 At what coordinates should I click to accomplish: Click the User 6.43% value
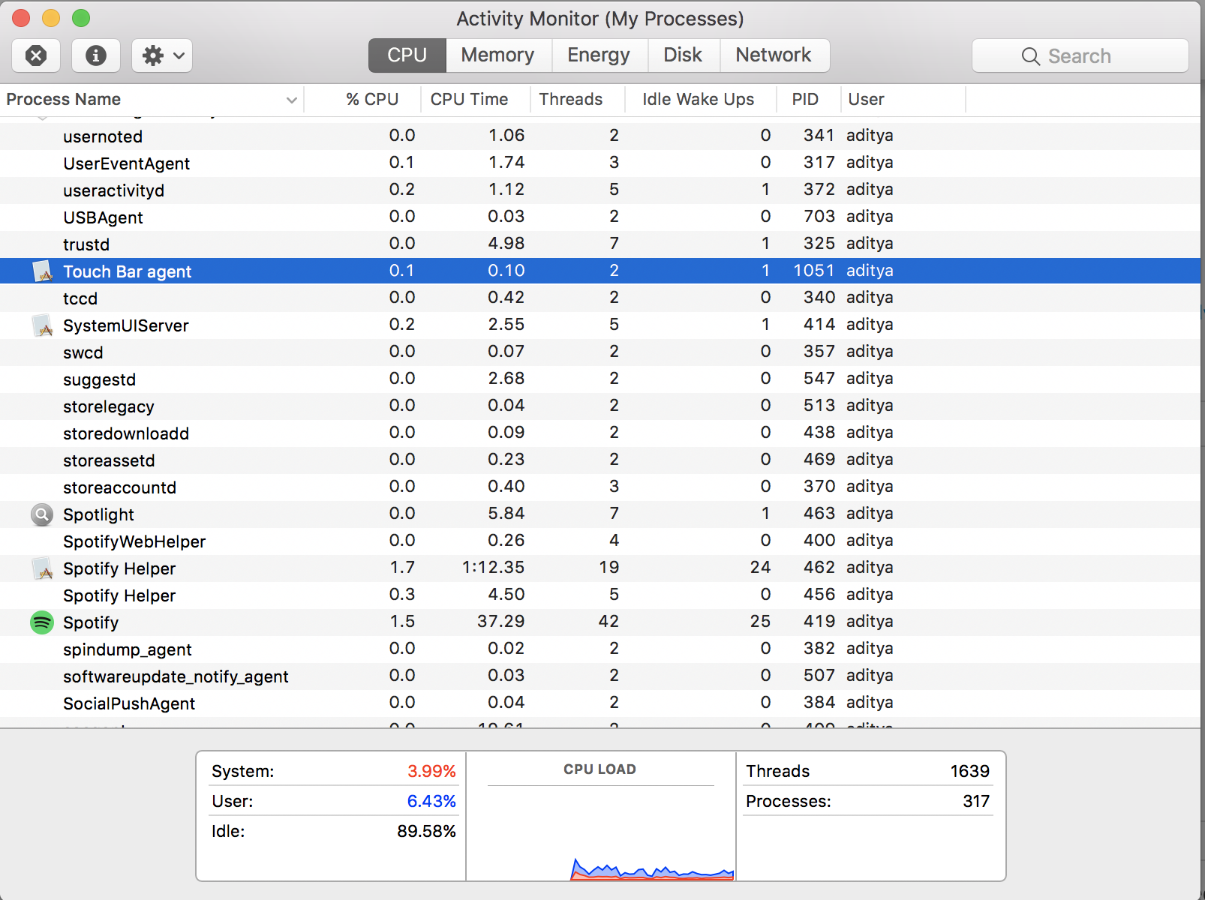click(x=431, y=801)
